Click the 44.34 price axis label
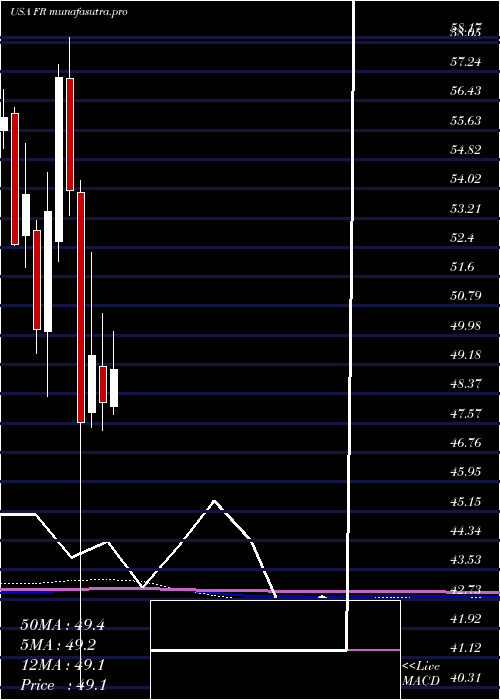This screenshot has width=500, height=700. coord(465,531)
